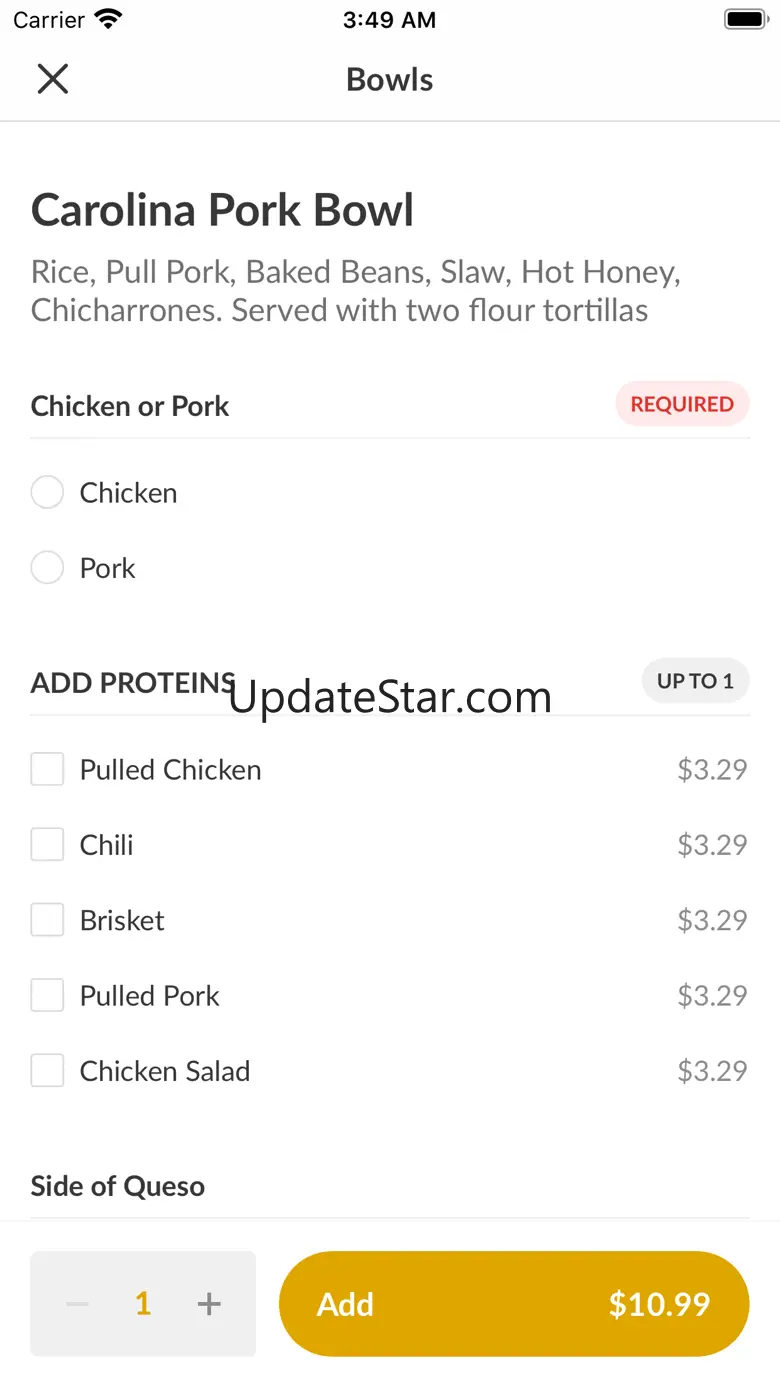Screen dimensions: 780x1387
Task: Select the Pork radio option
Action: [47, 568]
